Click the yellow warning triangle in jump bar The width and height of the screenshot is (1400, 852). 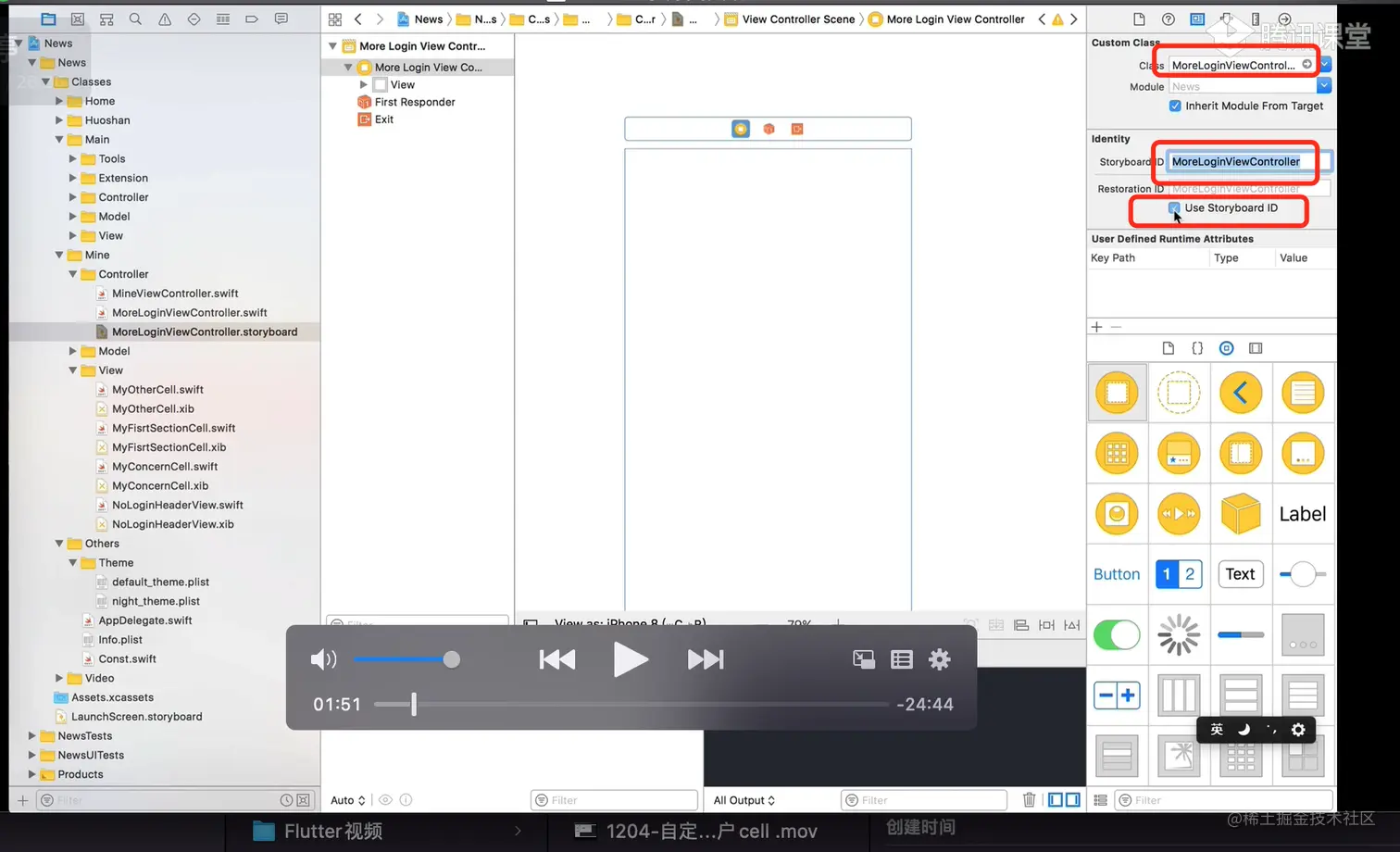(x=1057, y=19)
